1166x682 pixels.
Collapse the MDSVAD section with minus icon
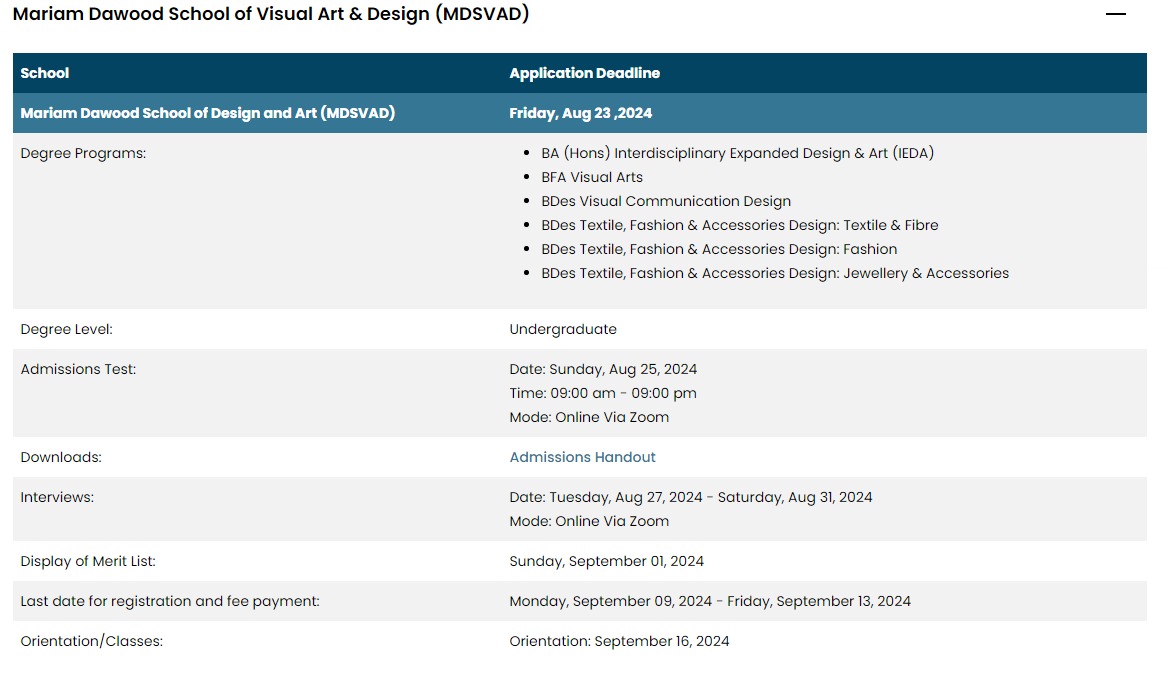coord(1115,14)
